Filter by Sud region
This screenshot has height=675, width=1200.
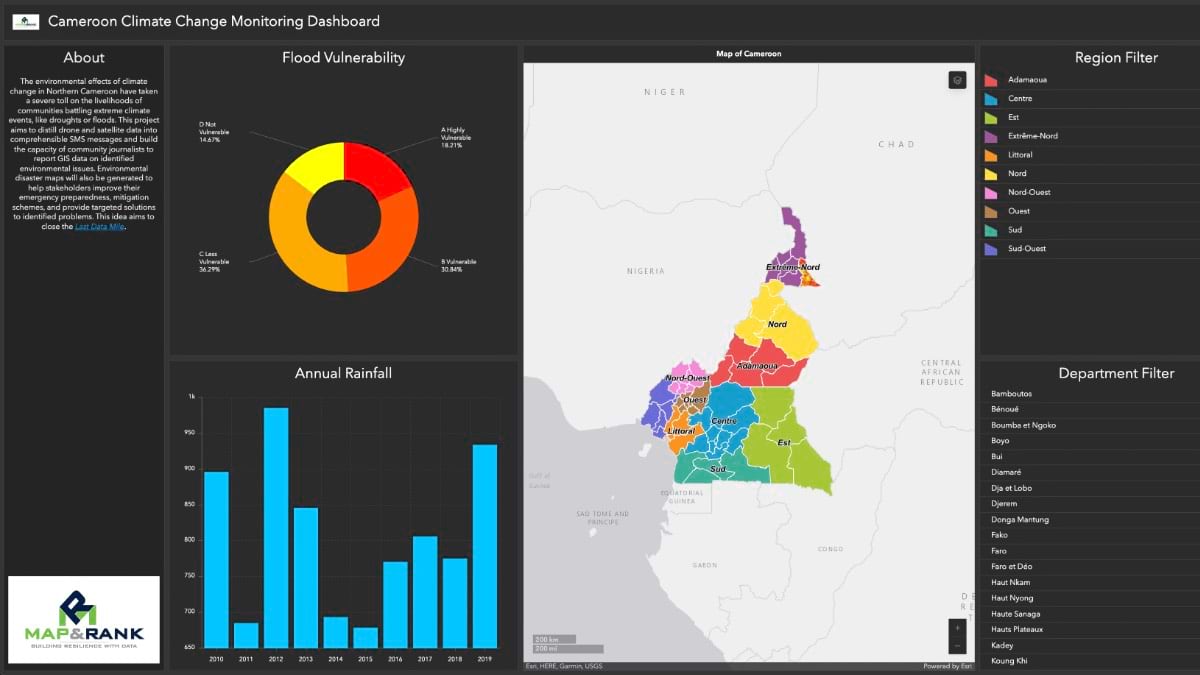(1088, 229)
